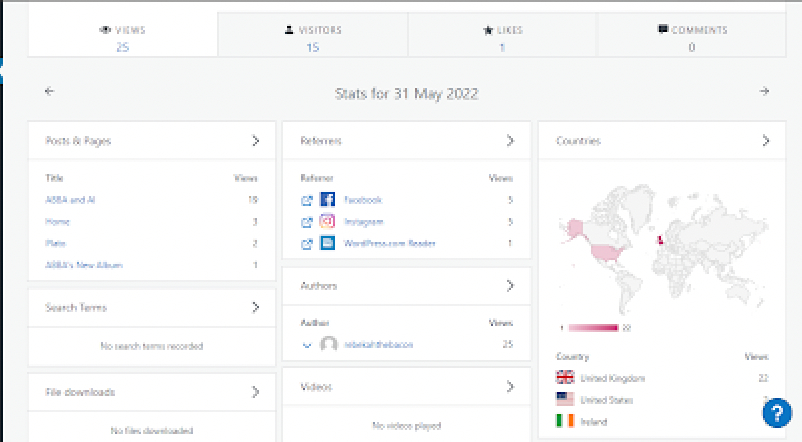The width and height of the screenshot is (802, 442).
Task: Click the world map of views
Action: [662, 249]
